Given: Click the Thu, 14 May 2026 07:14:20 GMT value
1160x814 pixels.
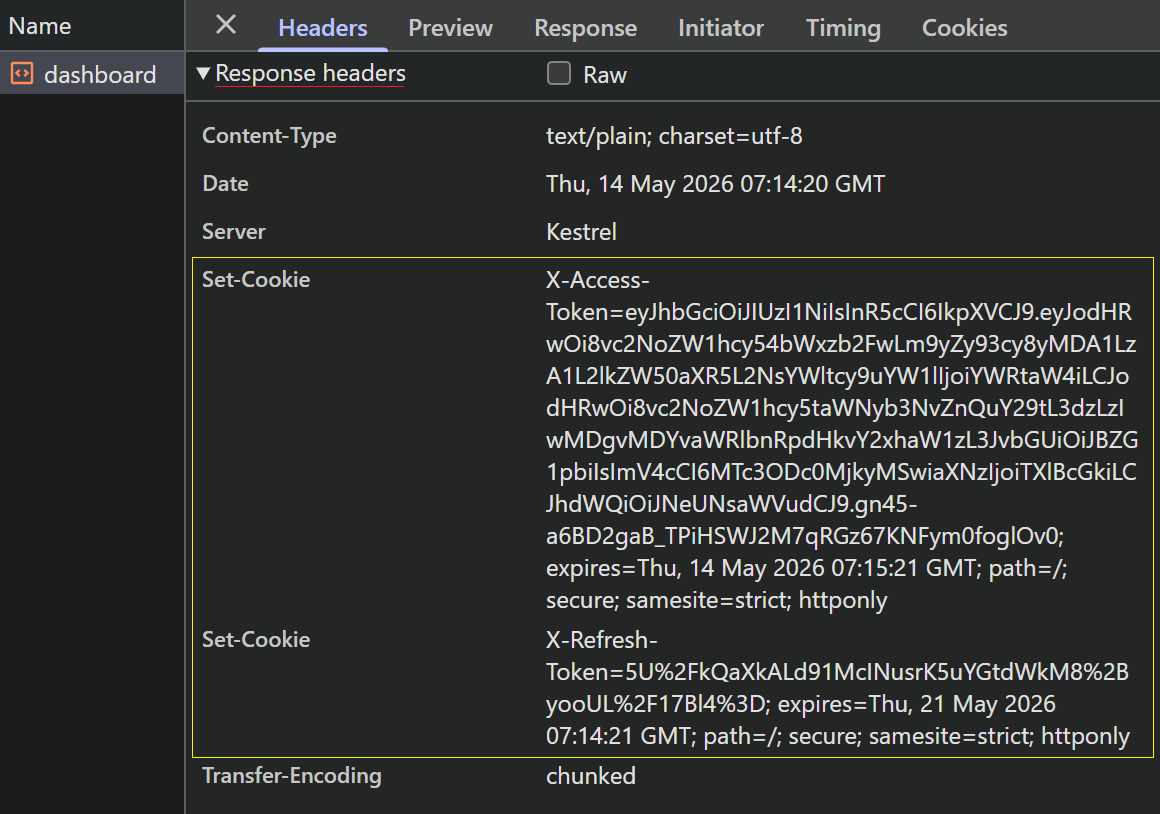Looking at the screenshot, I should (x=715, y=184).
